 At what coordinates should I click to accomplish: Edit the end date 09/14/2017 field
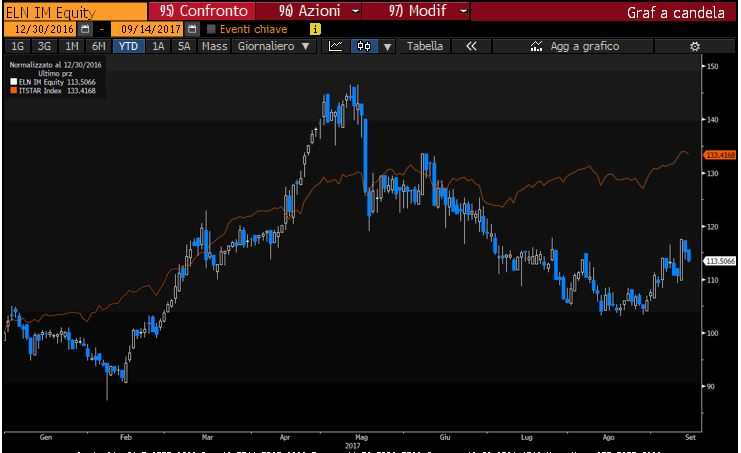coord(147,29)
